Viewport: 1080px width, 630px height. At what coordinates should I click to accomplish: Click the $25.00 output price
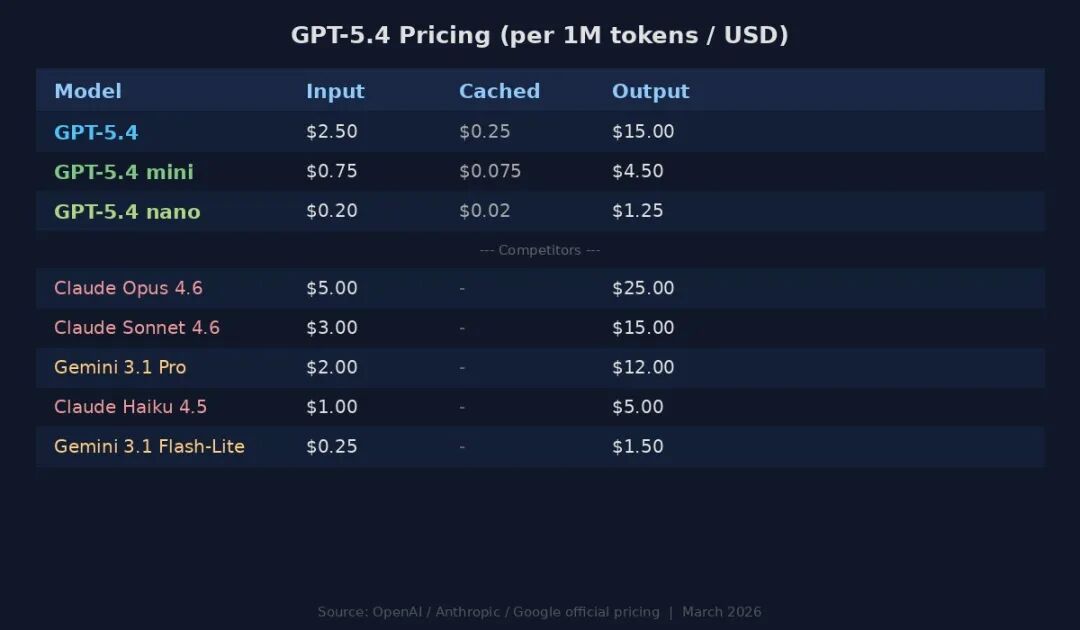(643, 288)
